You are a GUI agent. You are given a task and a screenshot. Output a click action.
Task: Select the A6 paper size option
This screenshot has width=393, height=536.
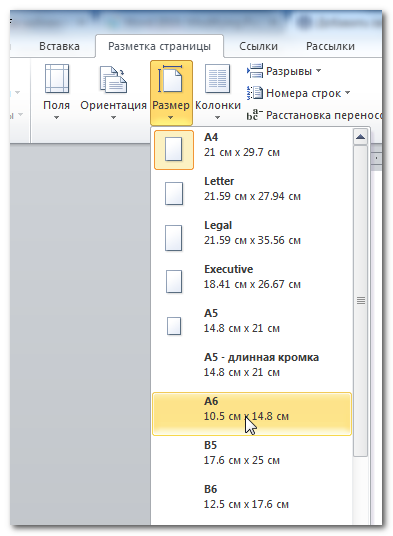pyautogui.click(x=252, y=414)
